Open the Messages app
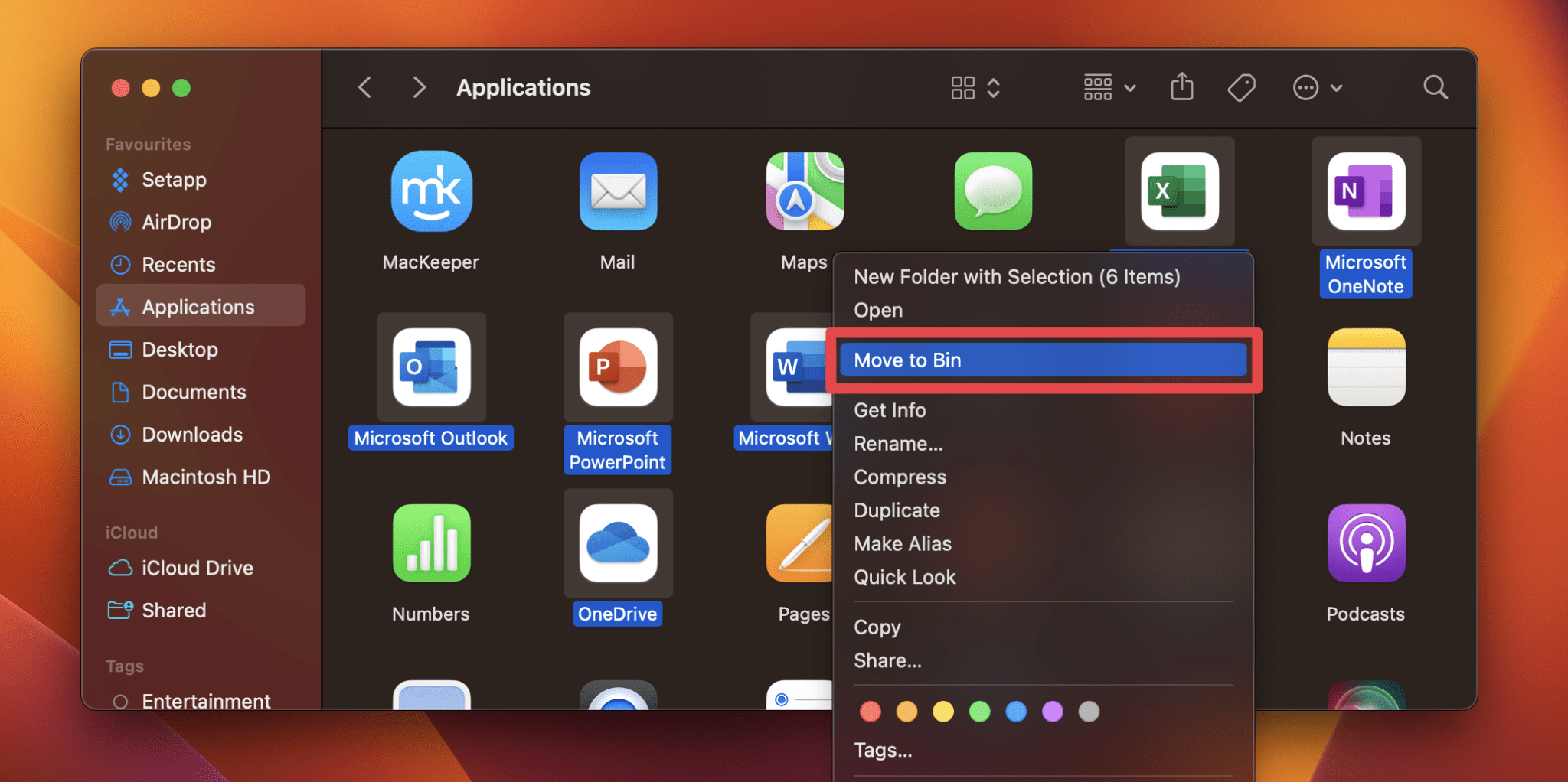Image resolution: width=1568 pixels, height=782 pixels. (992, 191)
